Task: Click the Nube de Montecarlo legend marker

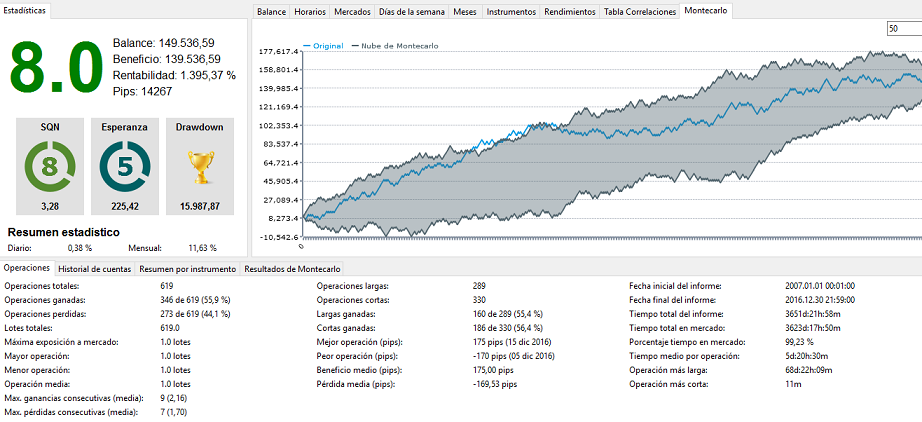Action: (353, 46)
